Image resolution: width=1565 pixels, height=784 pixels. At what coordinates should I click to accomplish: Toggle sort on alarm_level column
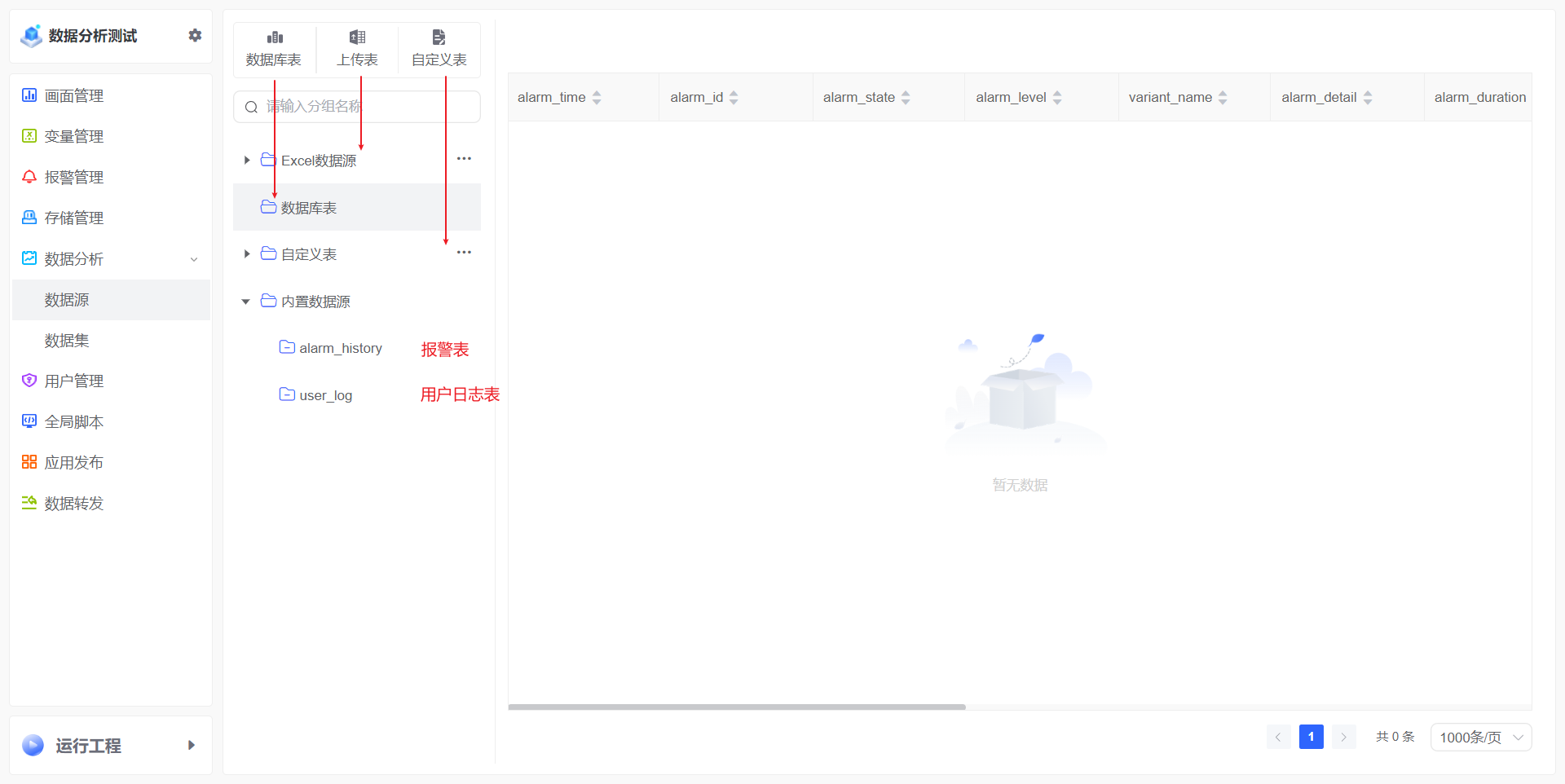[1057, 98]
